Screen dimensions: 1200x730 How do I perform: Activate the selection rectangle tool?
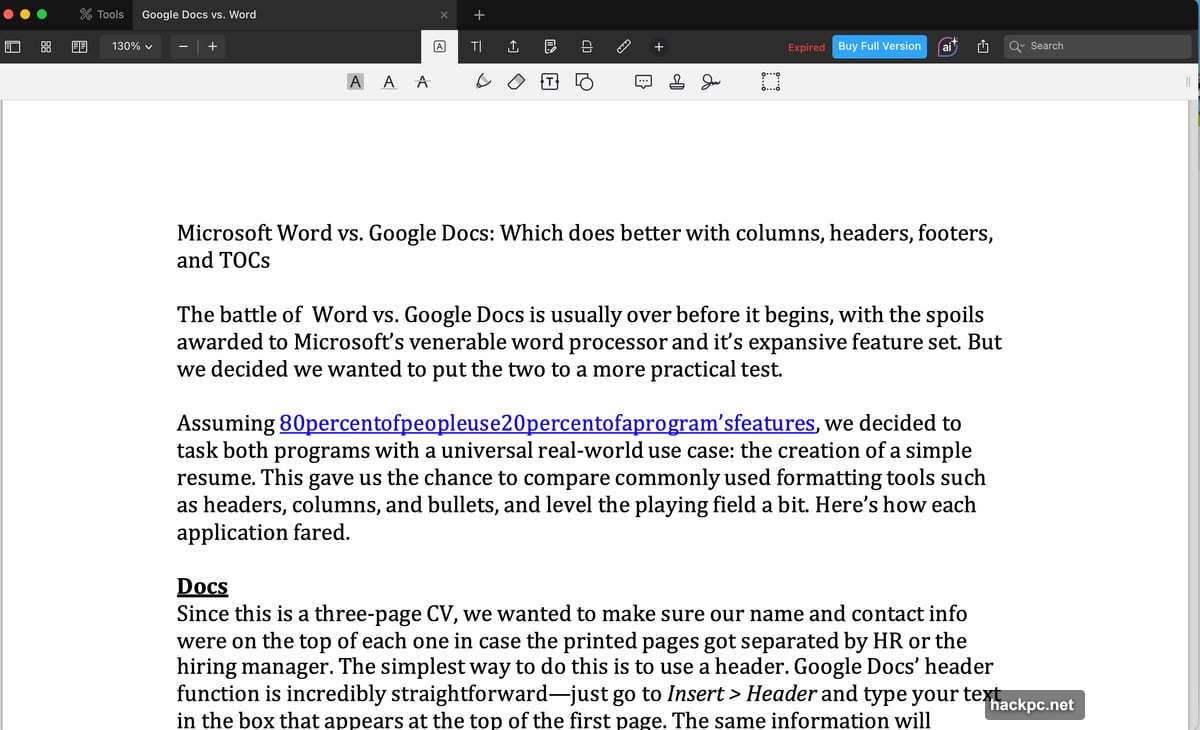tap(770, 81)
